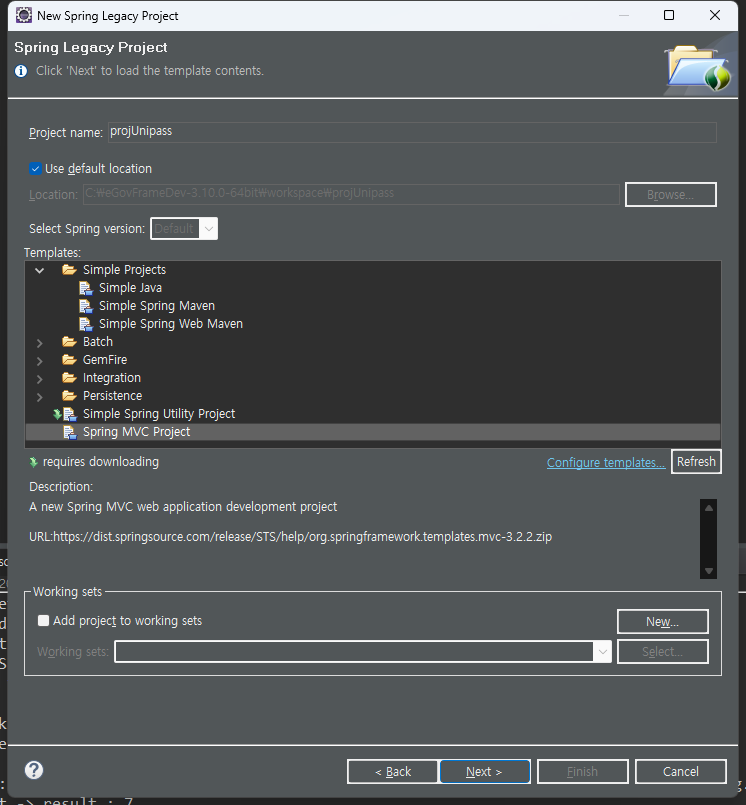Select the Spring MVC Project row
Viewport: 746px width, 805px height.
(x=373, y=432)
